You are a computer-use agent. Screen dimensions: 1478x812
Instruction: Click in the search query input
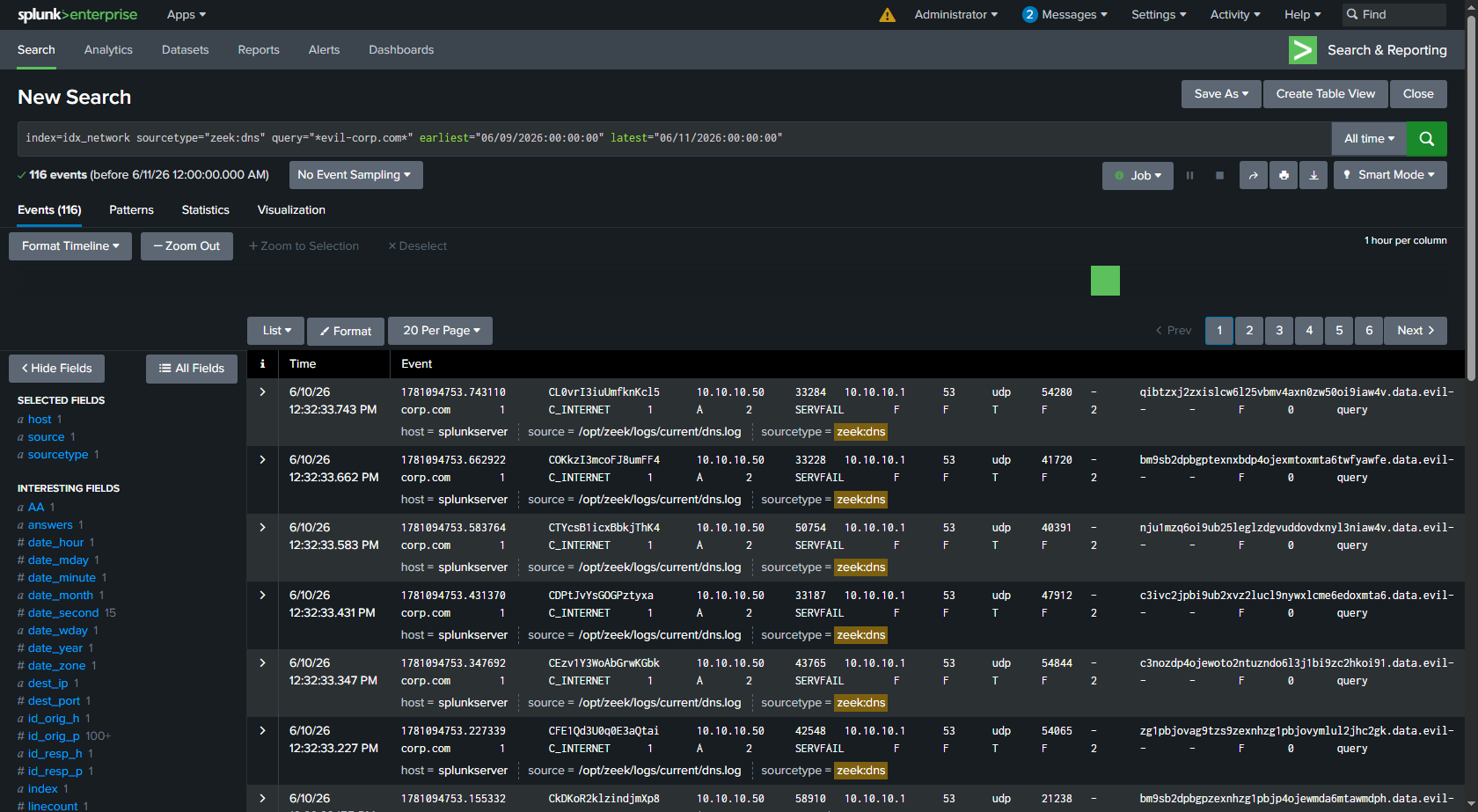pos(674,139)
